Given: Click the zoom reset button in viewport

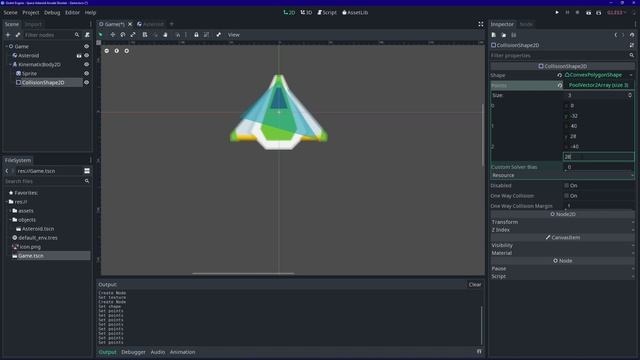Looking at the screenshot, I should [117, 51].
